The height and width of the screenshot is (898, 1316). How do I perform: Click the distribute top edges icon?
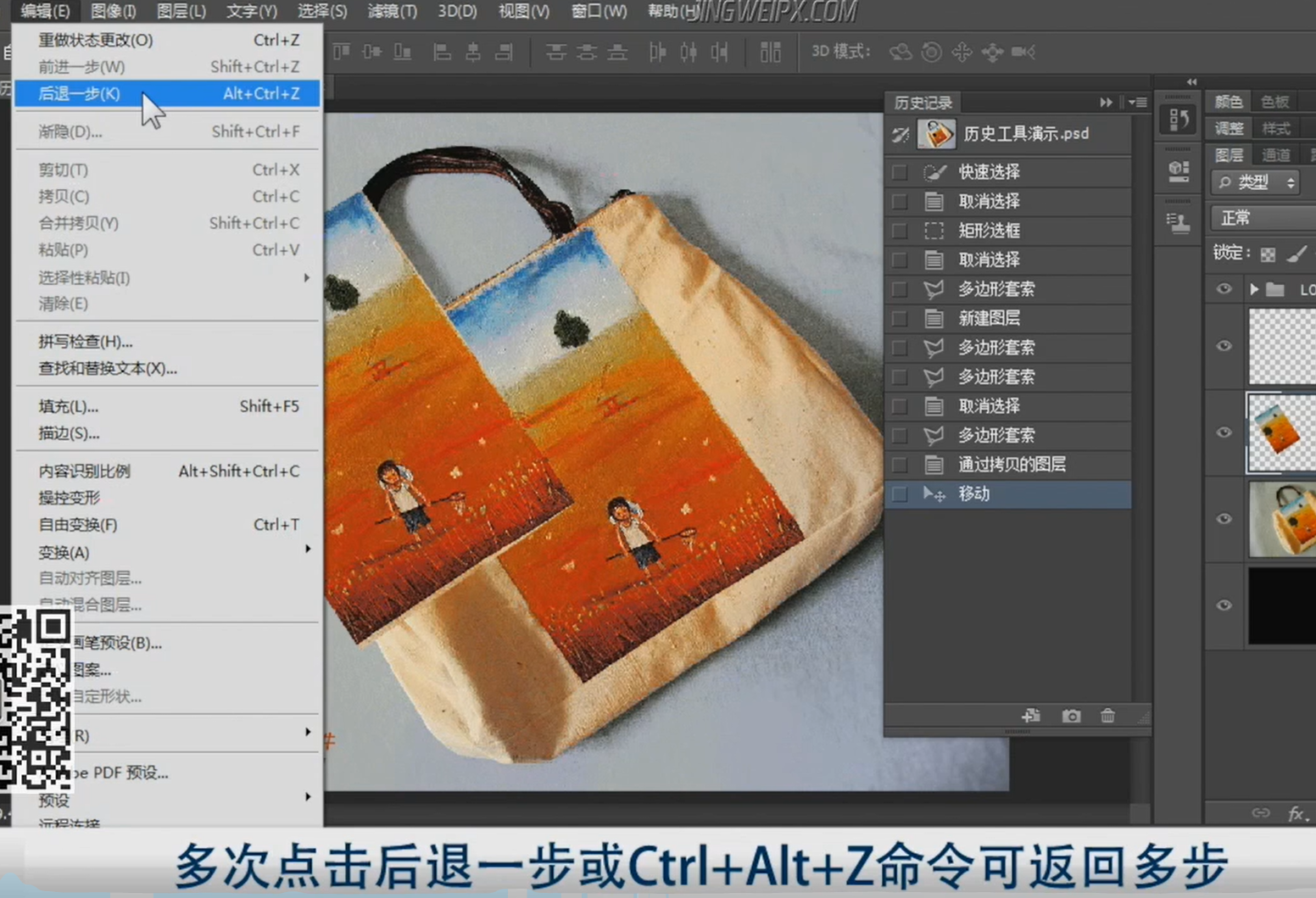click(555, 52)
